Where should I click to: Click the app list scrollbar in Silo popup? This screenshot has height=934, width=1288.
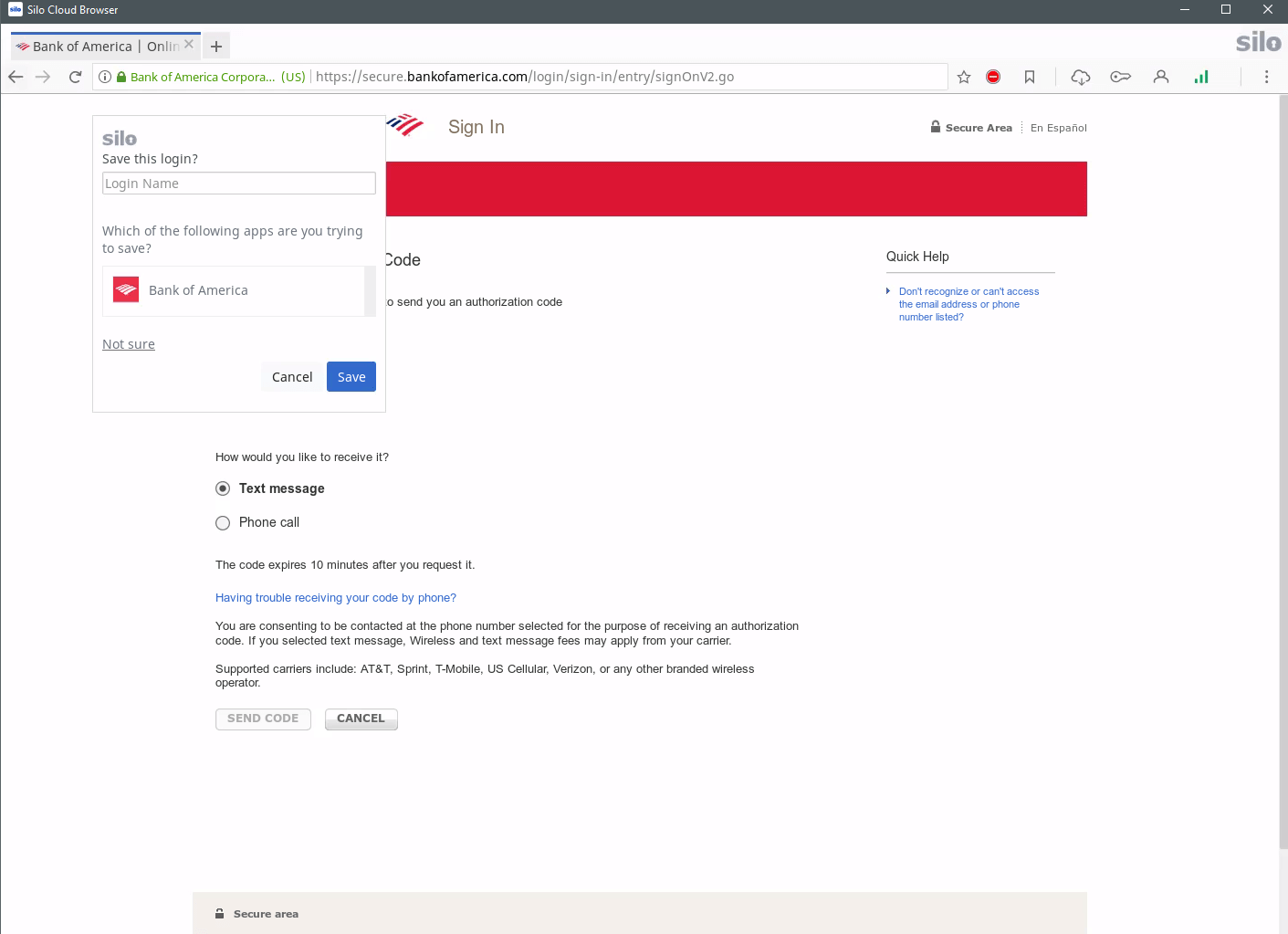370,291
